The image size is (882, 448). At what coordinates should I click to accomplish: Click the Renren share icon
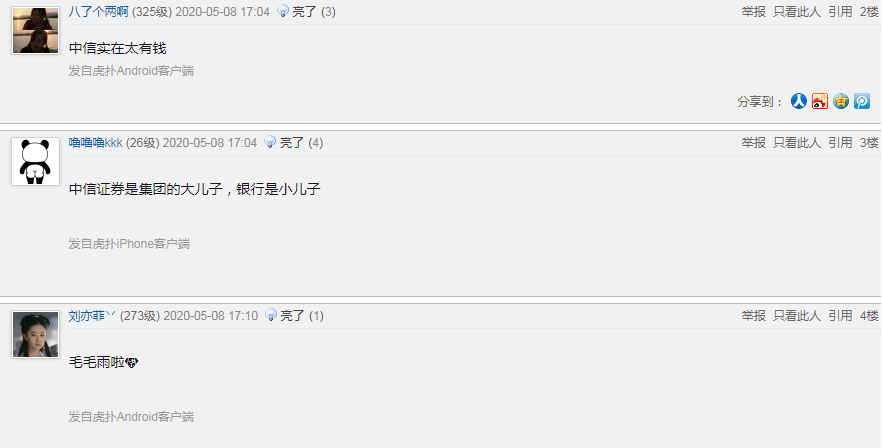(x=799, y=101)
